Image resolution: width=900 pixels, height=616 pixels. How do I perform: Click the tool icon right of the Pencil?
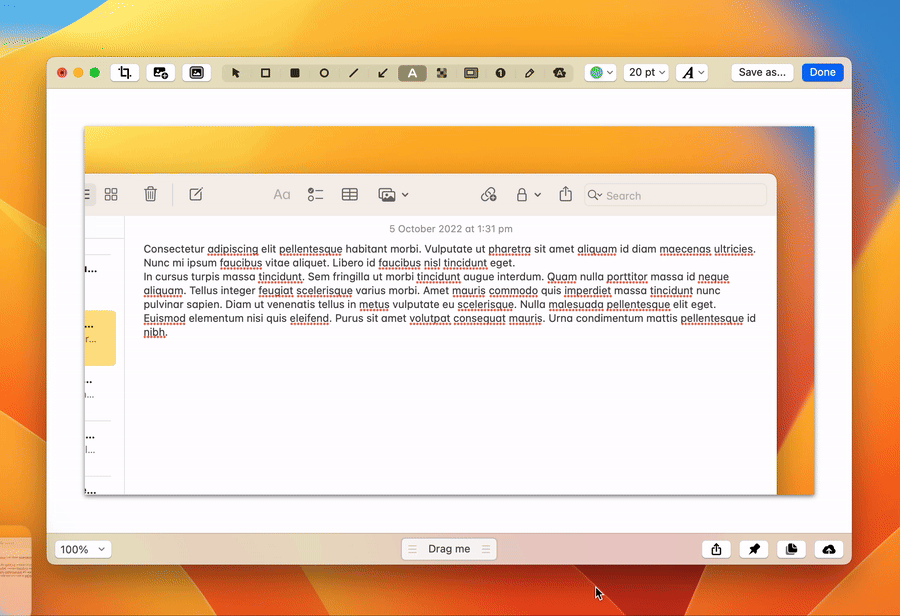click(559, 73)
